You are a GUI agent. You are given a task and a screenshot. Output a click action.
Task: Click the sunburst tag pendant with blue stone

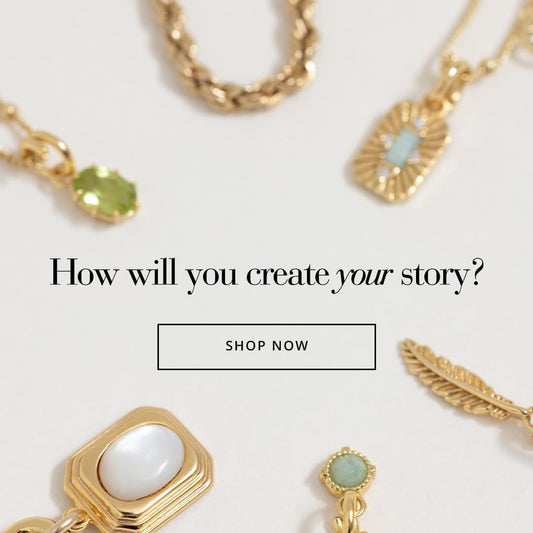(x=402, y=152)
